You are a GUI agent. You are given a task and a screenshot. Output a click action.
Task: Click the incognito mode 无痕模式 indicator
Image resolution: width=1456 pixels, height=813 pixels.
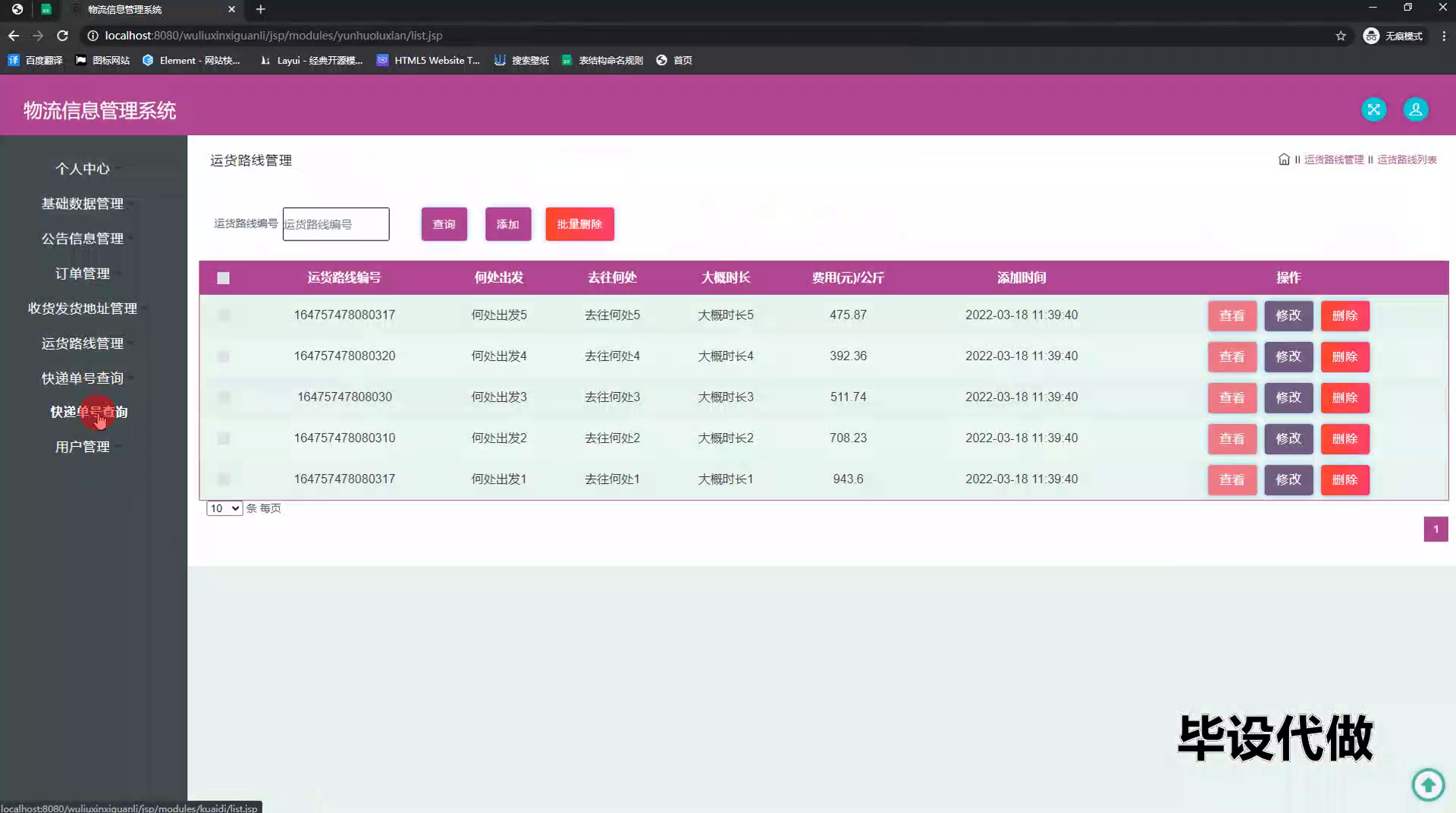(1393, 36)
